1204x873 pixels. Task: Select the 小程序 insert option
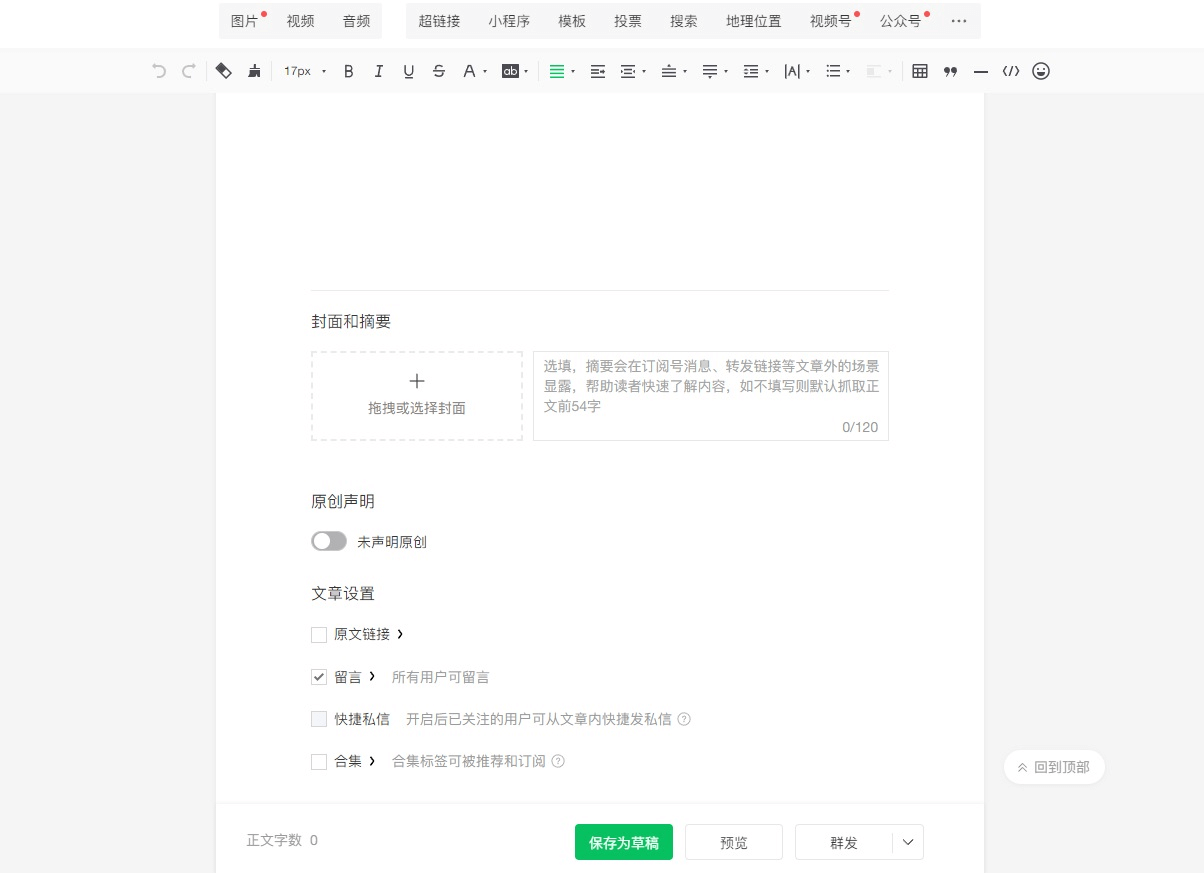pos(509,21)
